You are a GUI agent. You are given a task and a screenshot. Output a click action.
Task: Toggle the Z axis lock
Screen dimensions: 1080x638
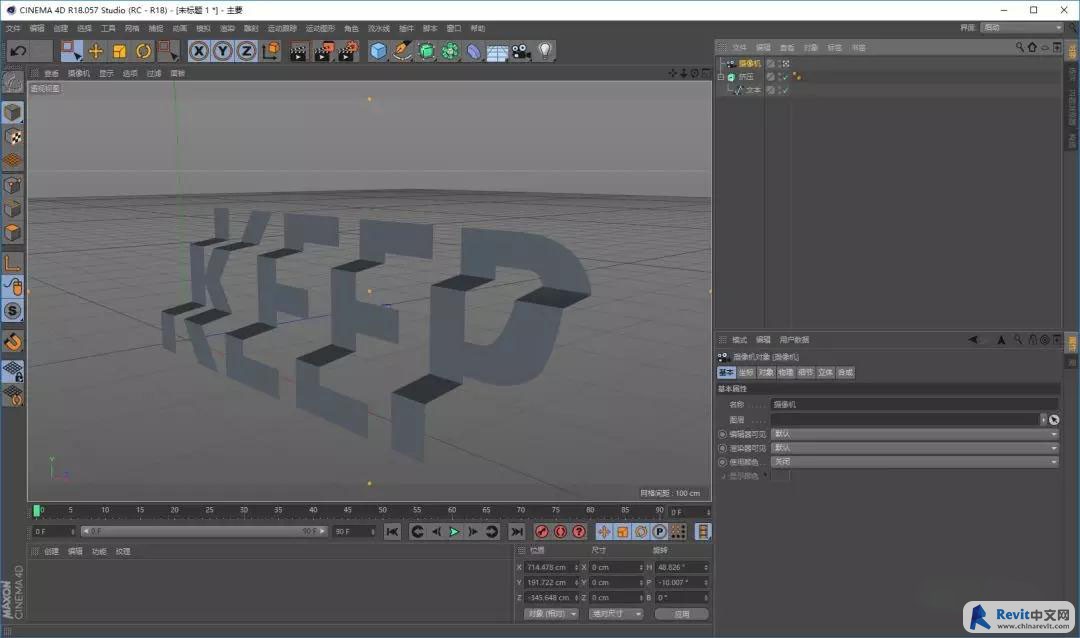pyautogui.click(x=246, y=51)
